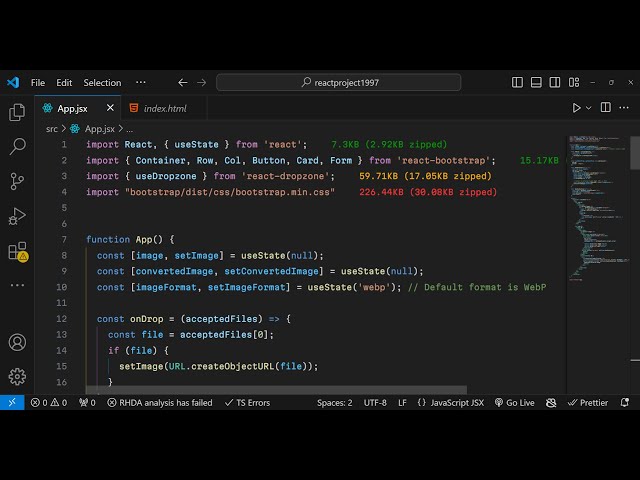Open additional views ellipsis in activity bar

(x=17, y=285)
